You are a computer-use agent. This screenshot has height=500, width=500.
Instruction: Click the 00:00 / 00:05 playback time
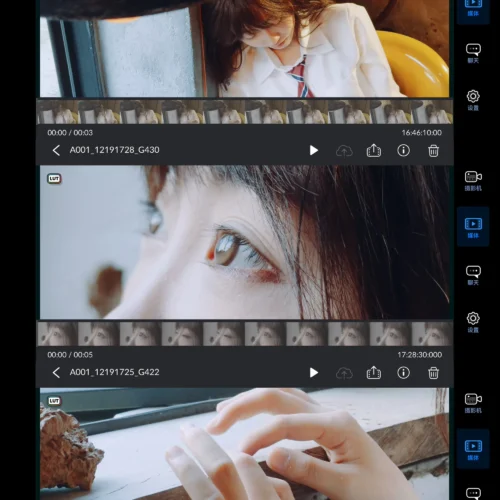[x=70, y=355]
